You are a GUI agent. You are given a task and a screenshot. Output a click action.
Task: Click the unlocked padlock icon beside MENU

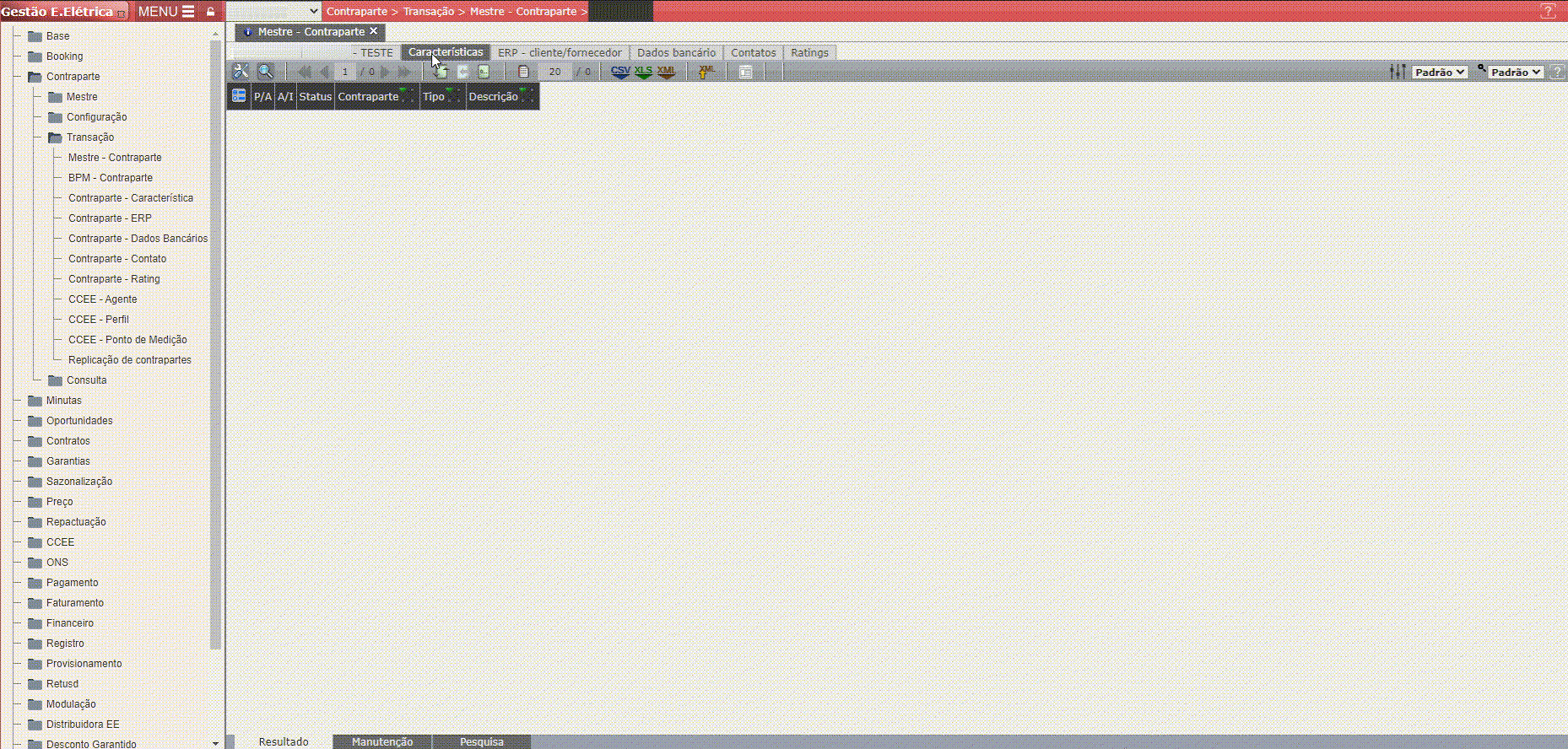click(x=211, y=12)
